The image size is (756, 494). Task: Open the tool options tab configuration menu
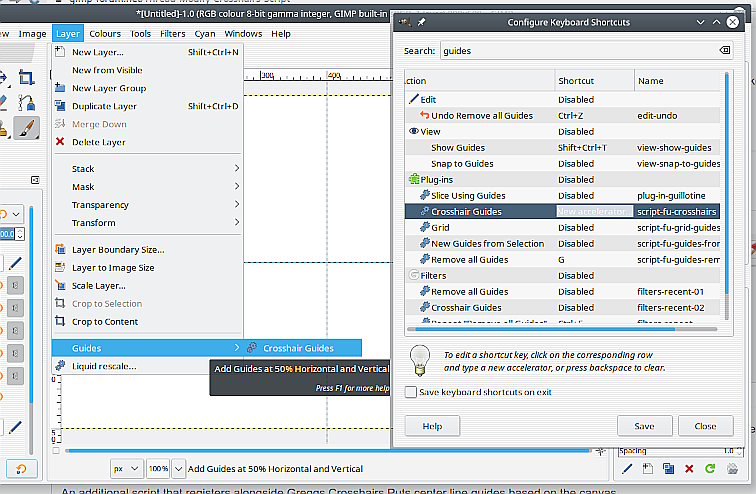coord(35,180)
